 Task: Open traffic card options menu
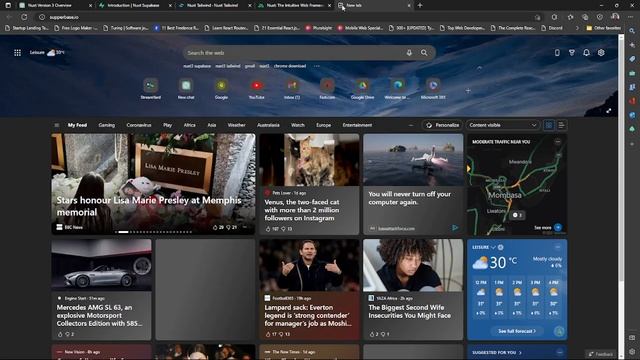point(558,142)
